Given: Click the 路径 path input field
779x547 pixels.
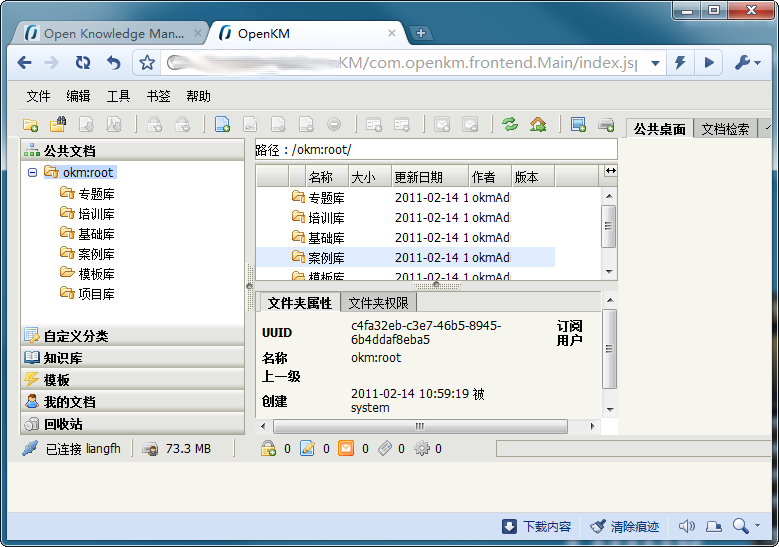Looking at the screenshot, I should (436, 150).
